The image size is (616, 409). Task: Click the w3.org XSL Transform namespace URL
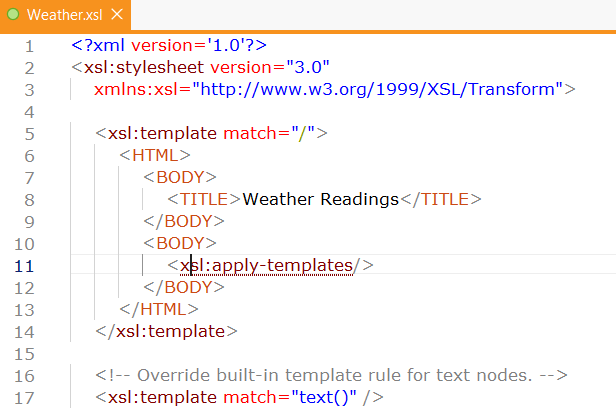380,90
